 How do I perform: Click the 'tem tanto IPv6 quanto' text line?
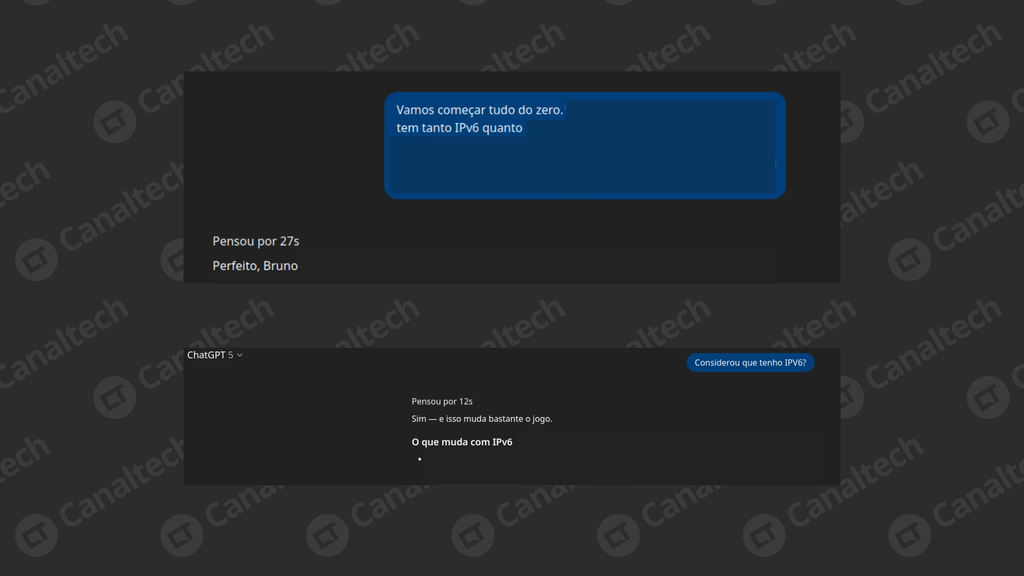[x=459, y=127]
